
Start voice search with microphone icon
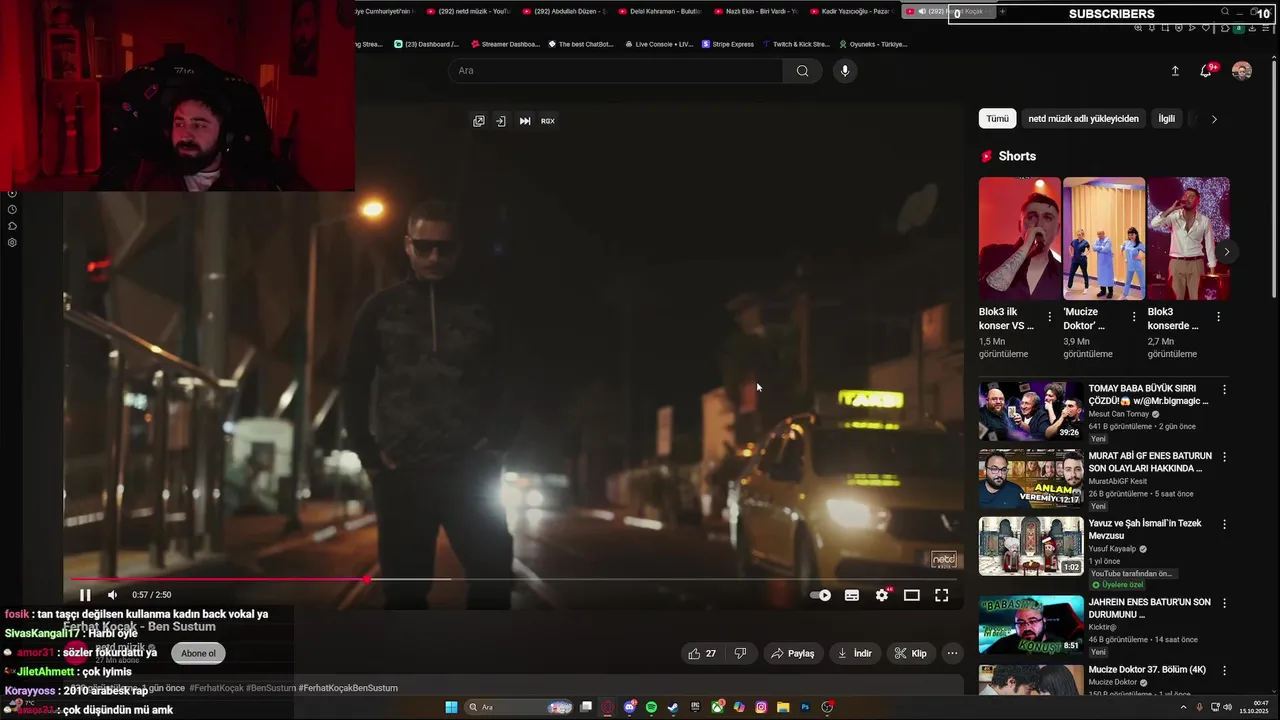[845, 71]
